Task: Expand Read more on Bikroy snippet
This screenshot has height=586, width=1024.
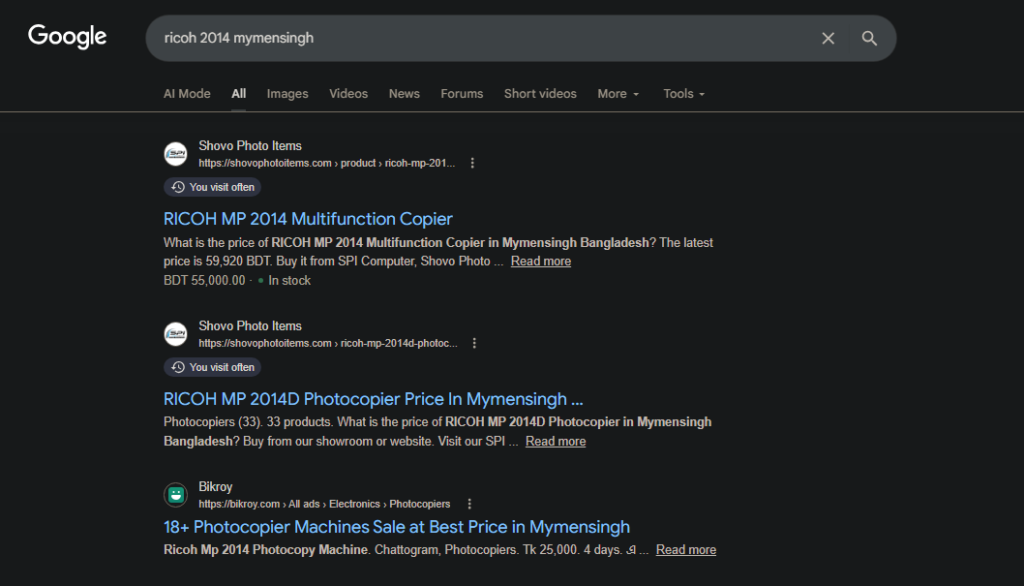Action: point(686,550)
